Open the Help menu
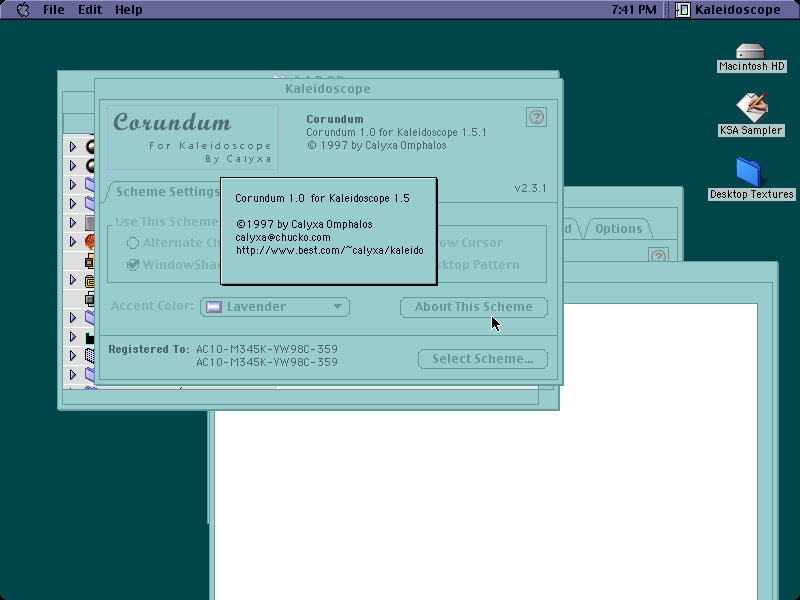 pos(129,9)
